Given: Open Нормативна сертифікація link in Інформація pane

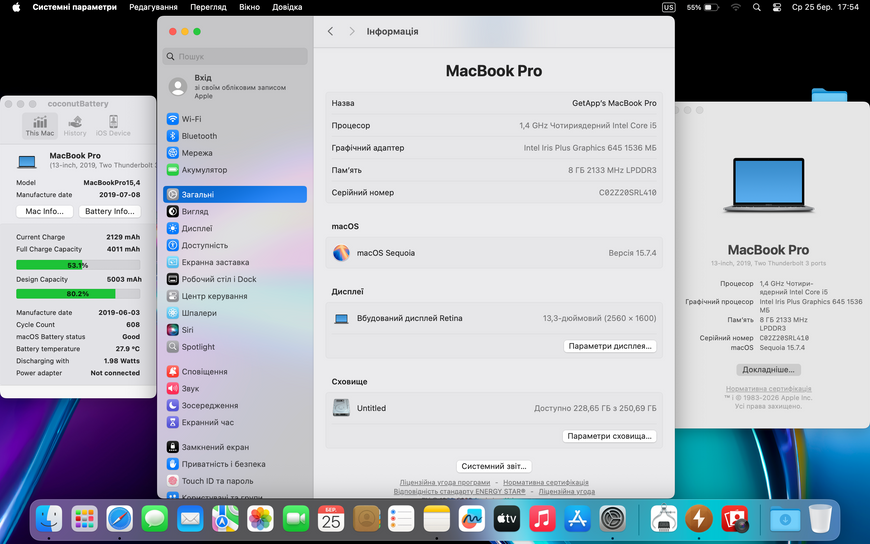Looking at the screenshot, I should tap(546, 482).
